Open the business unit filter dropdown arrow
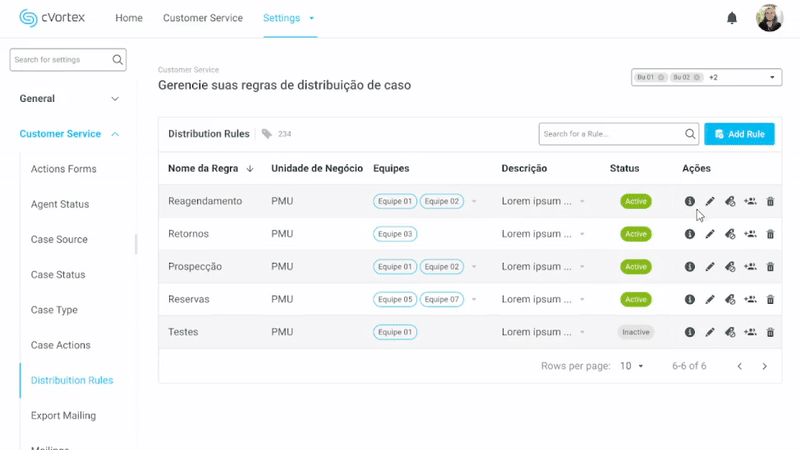This screenshot has height=450, width=800. point(772,78)
